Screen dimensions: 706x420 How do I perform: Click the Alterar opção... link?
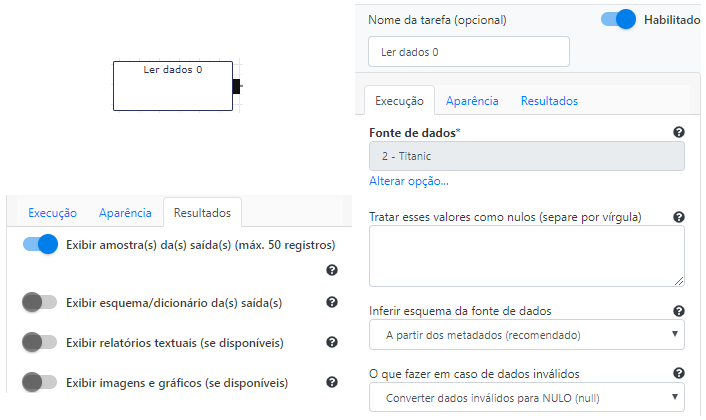pos(409,181)
